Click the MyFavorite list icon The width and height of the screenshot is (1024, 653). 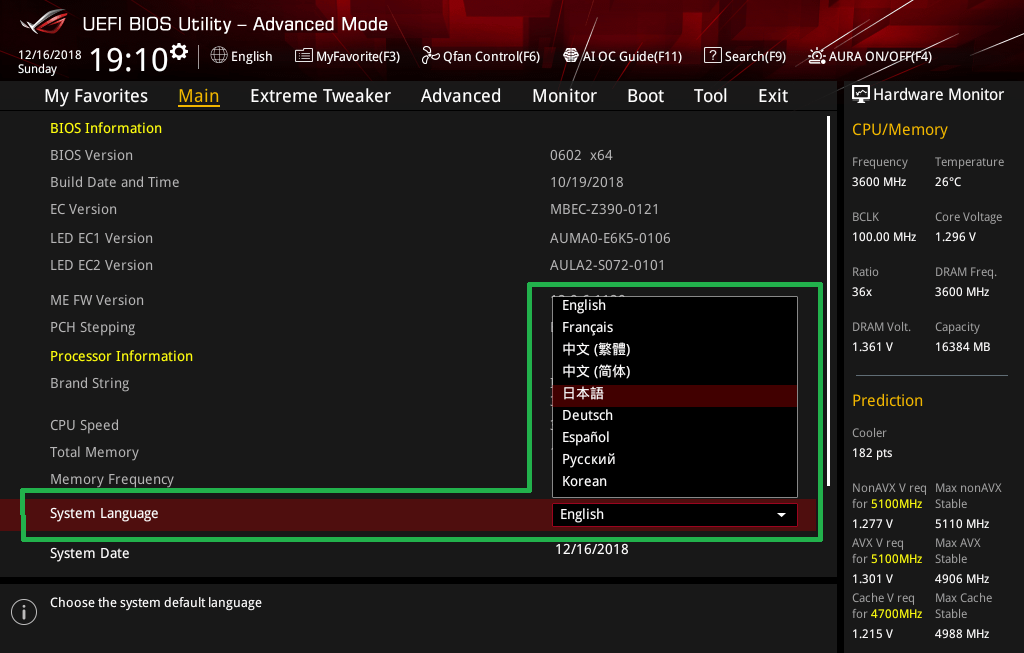tap(304, 56)
